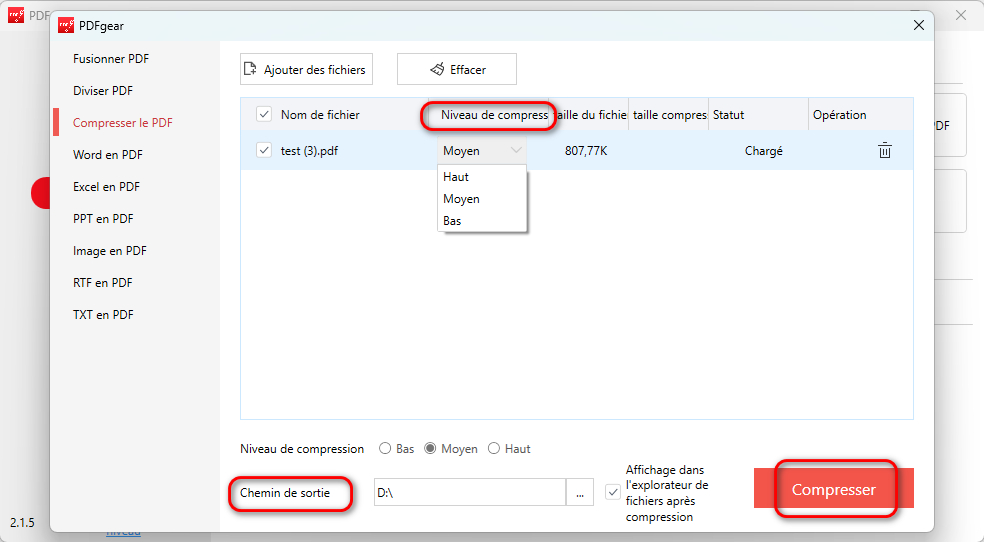Viewport: 984px width, 542px height.
Task: Open Fusionner PDF in the sidebar
Action: [111, 58]
